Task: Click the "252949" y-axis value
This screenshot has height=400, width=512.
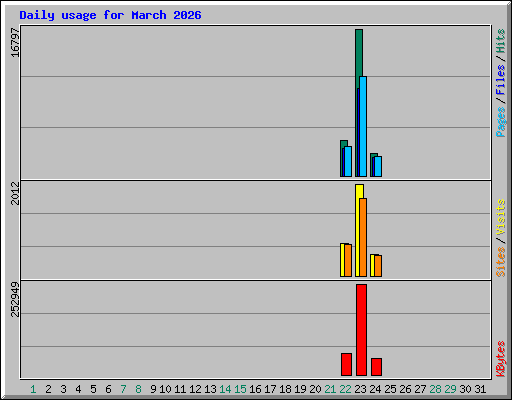Action: coord(15,299)
